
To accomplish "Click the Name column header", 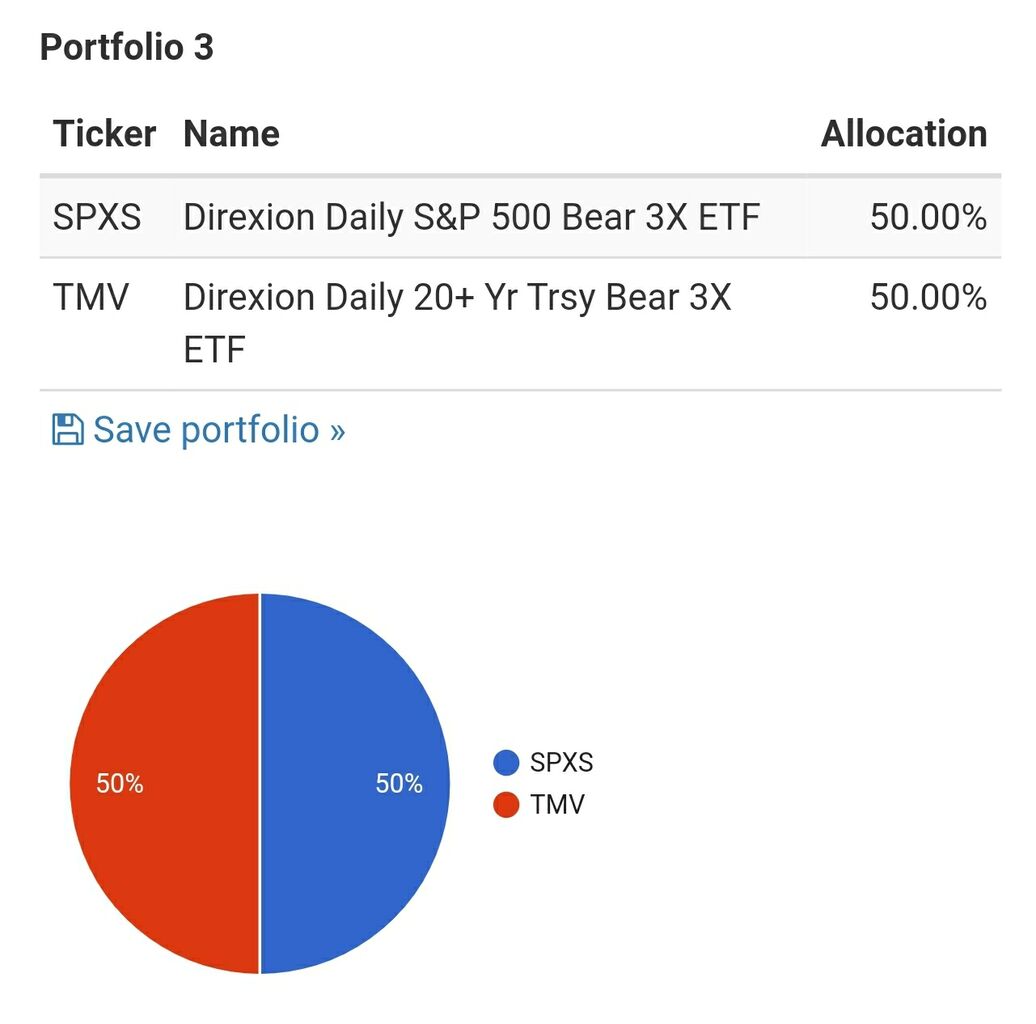I will click(231, 134).
